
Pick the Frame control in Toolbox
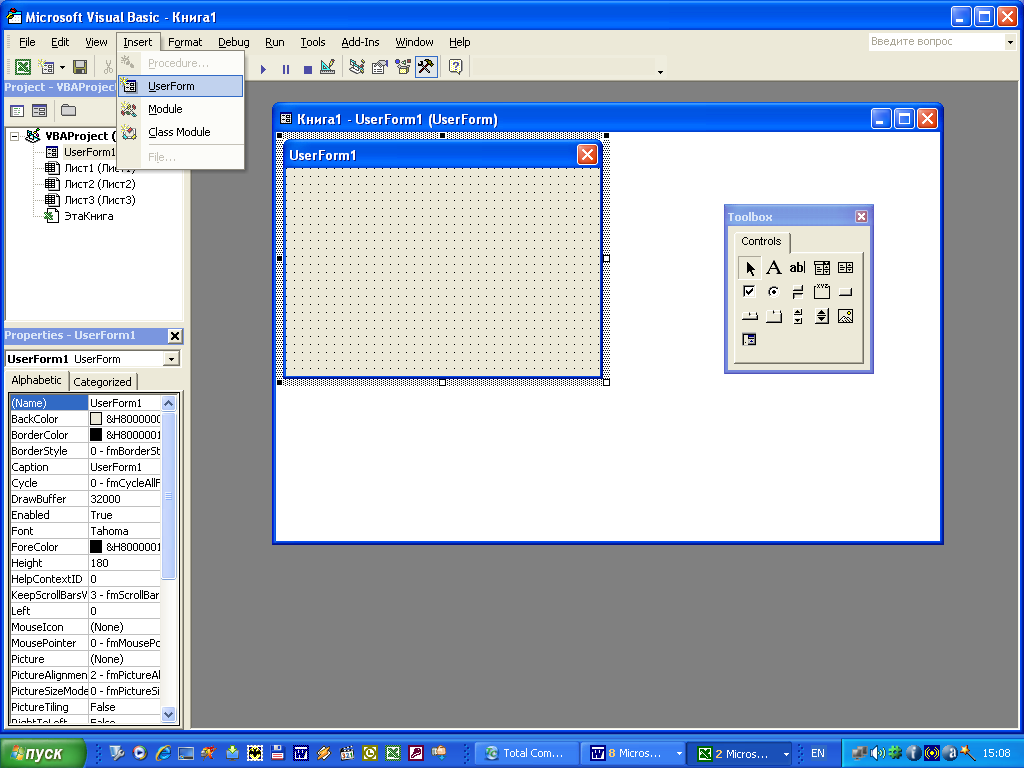(822, 292)
